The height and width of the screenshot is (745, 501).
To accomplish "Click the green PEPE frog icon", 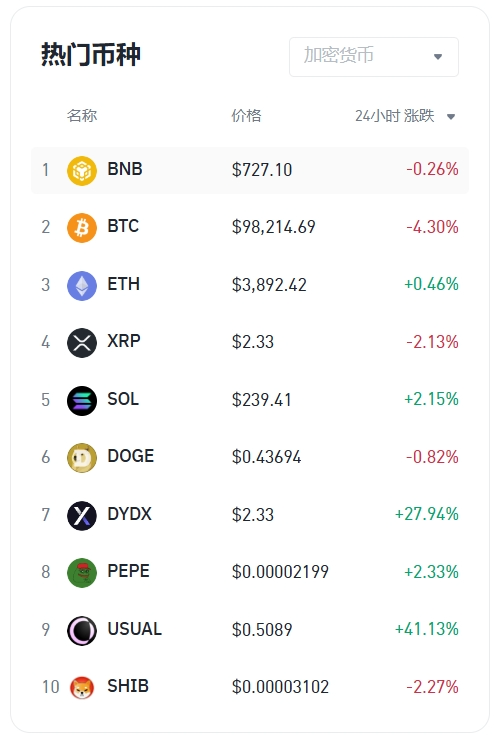I will 82,573.
